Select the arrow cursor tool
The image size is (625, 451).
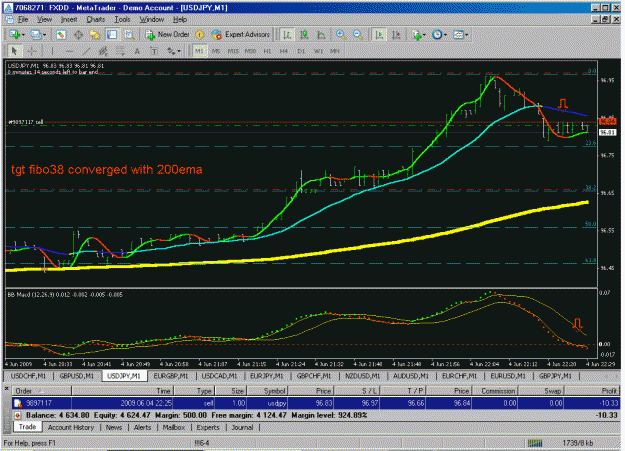pyautogui.click(x=15, y=51)
